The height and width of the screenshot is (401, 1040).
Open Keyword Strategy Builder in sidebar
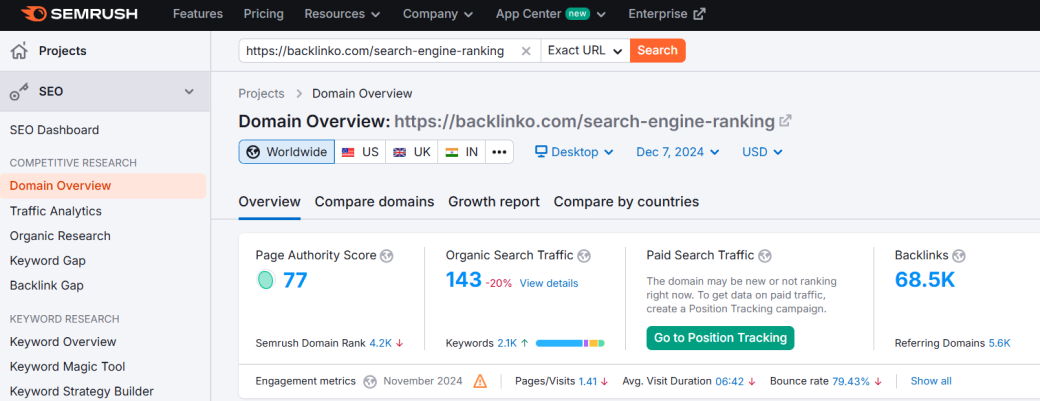[x=82, y=392]
